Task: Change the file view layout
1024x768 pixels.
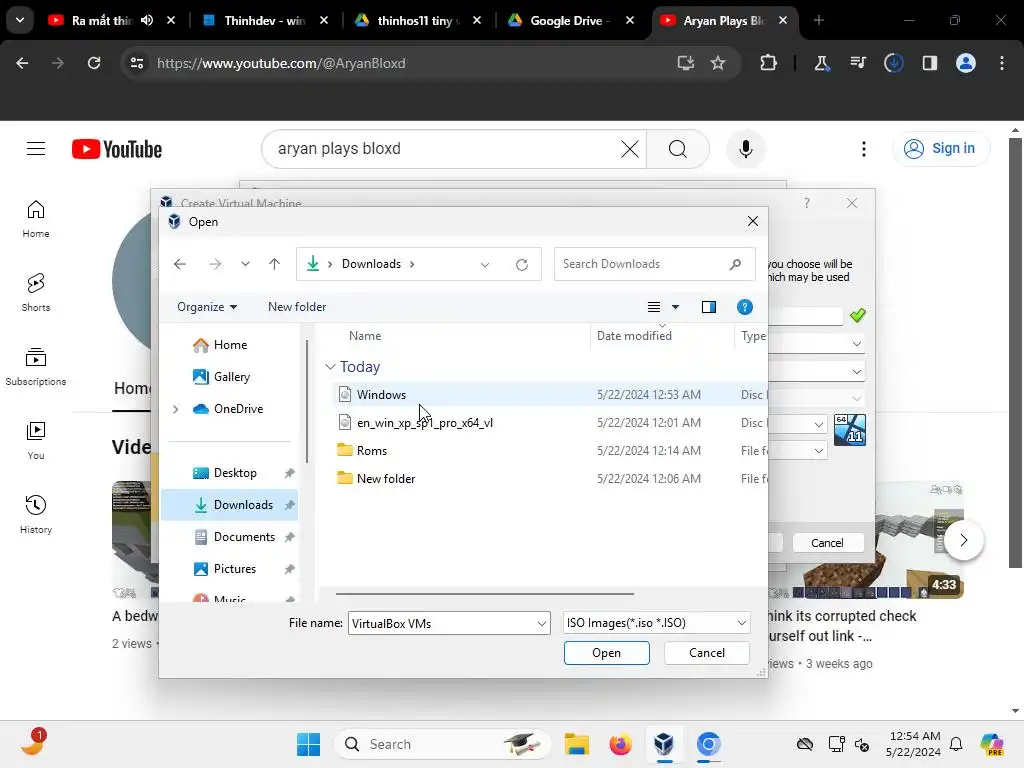Action: 654,307
